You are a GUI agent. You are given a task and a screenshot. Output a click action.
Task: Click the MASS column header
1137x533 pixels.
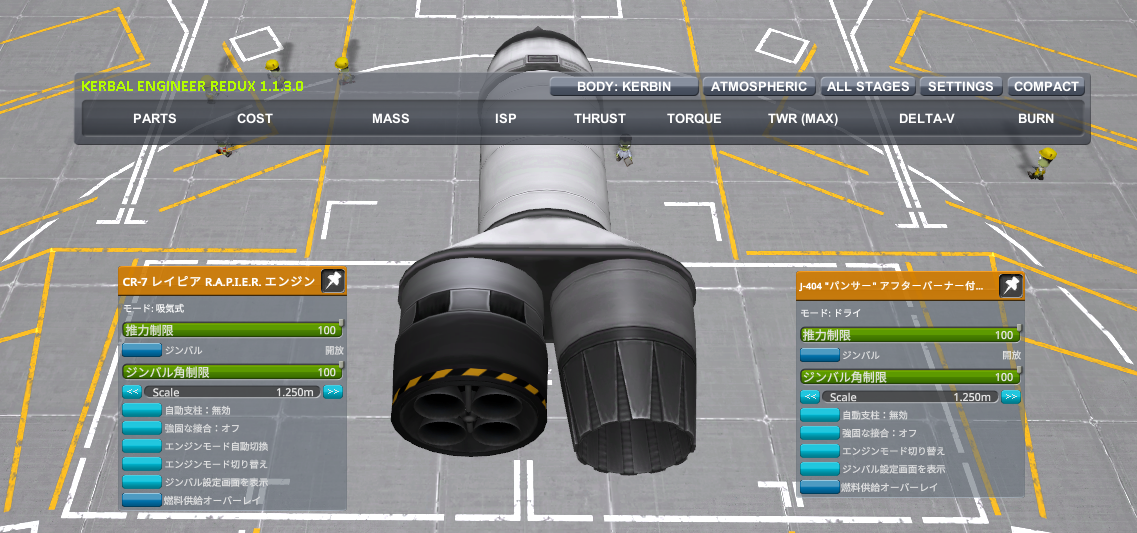(x=391, y=119)
